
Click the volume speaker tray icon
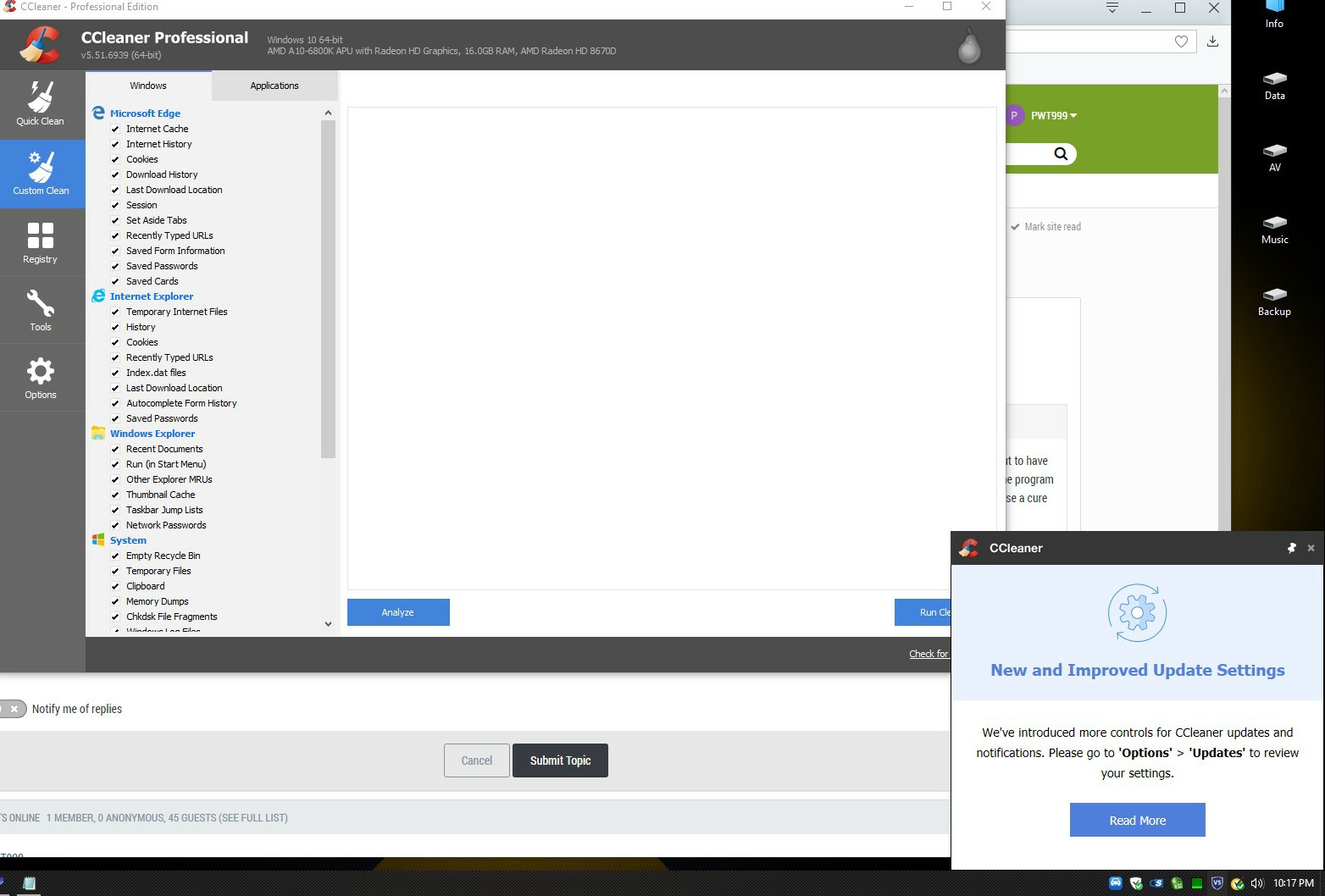coord(1256,883)
